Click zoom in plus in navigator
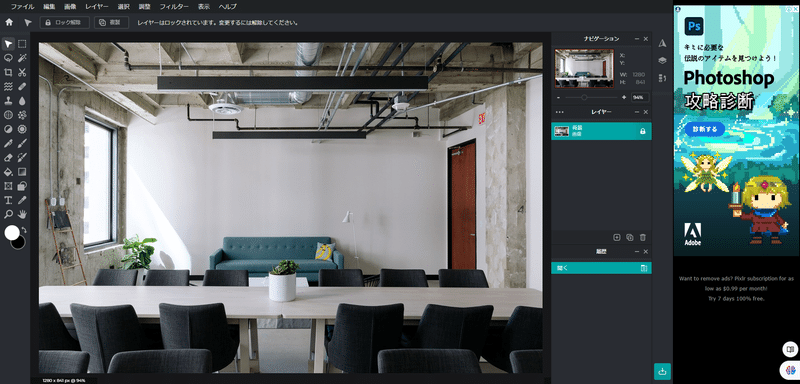800x384 pixels. pos(624,97)
